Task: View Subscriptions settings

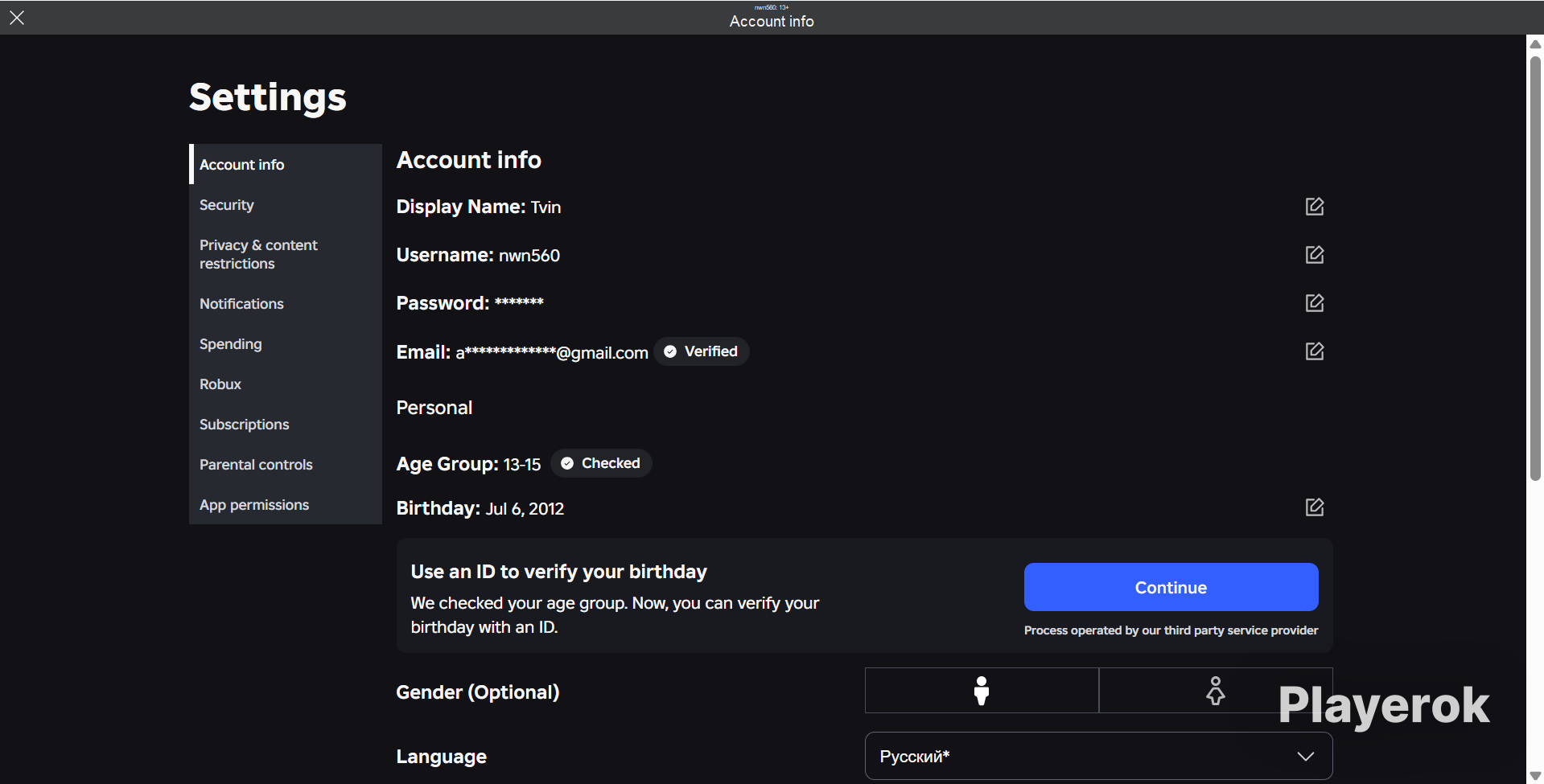Action: pos(286,425)
